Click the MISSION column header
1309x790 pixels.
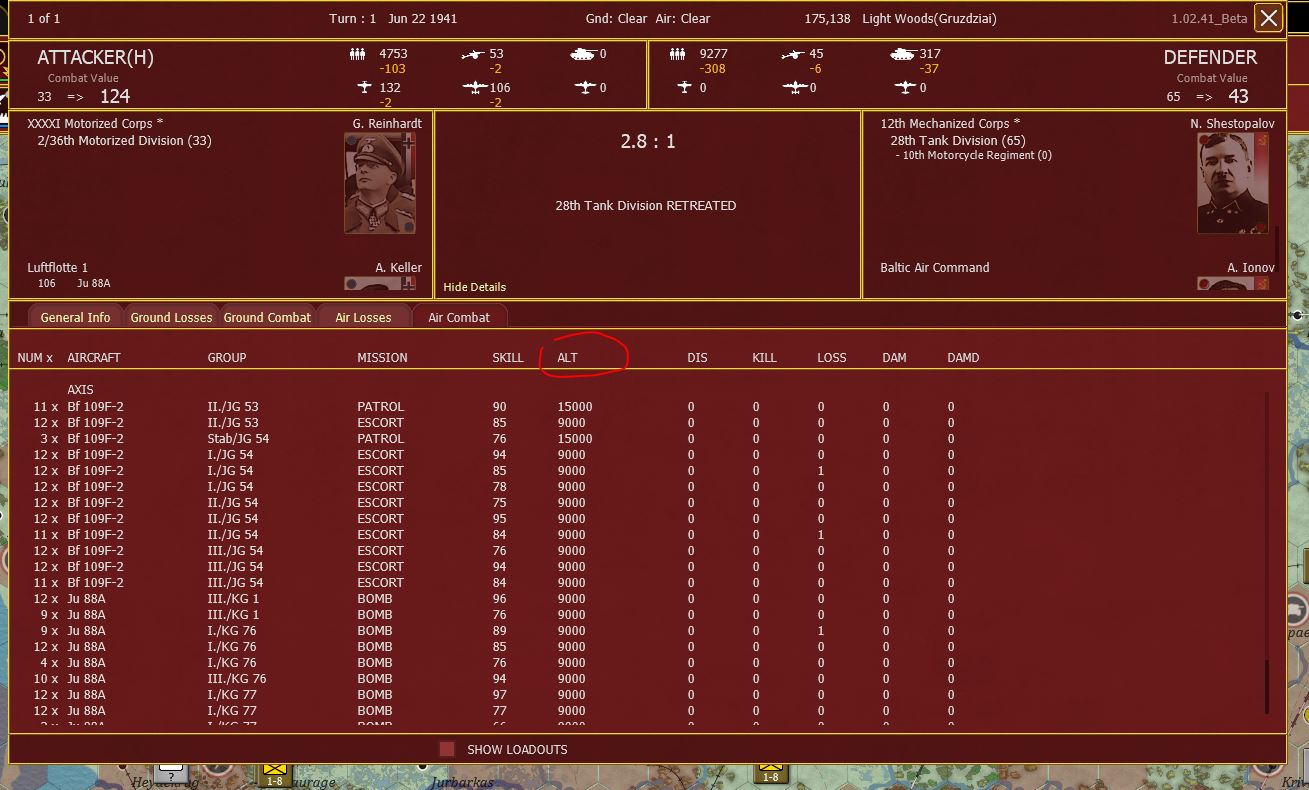[382, 357]
